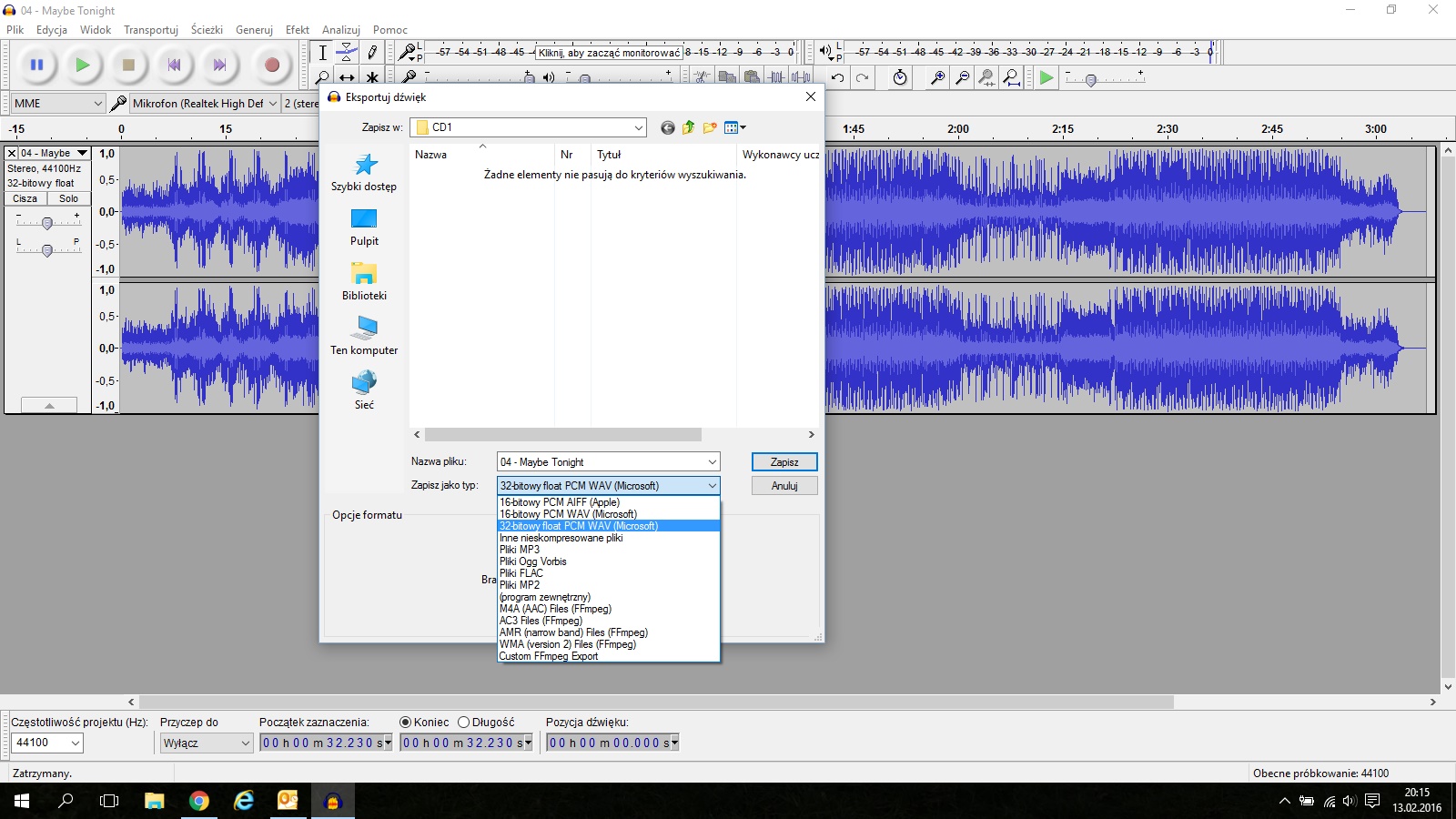Viewport: 1456px width, 819px height.
Task: Click the Record button in transport toolbar
Action: click(x=271, y=65)
